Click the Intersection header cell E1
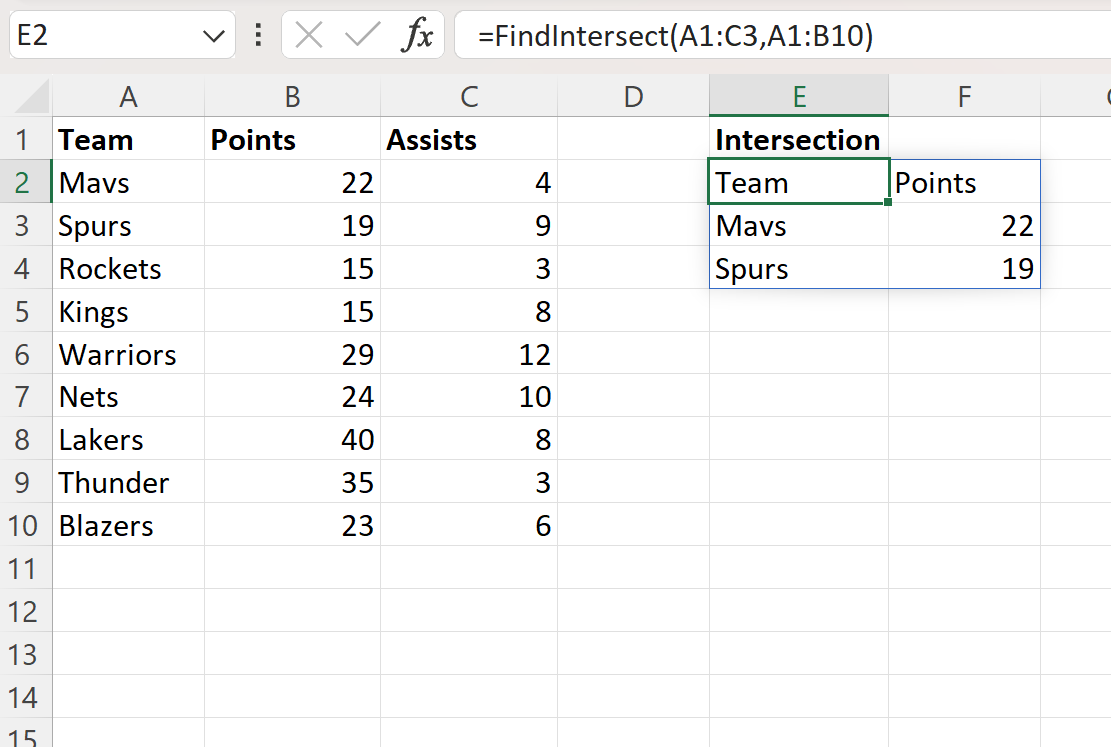 [798, 140]
